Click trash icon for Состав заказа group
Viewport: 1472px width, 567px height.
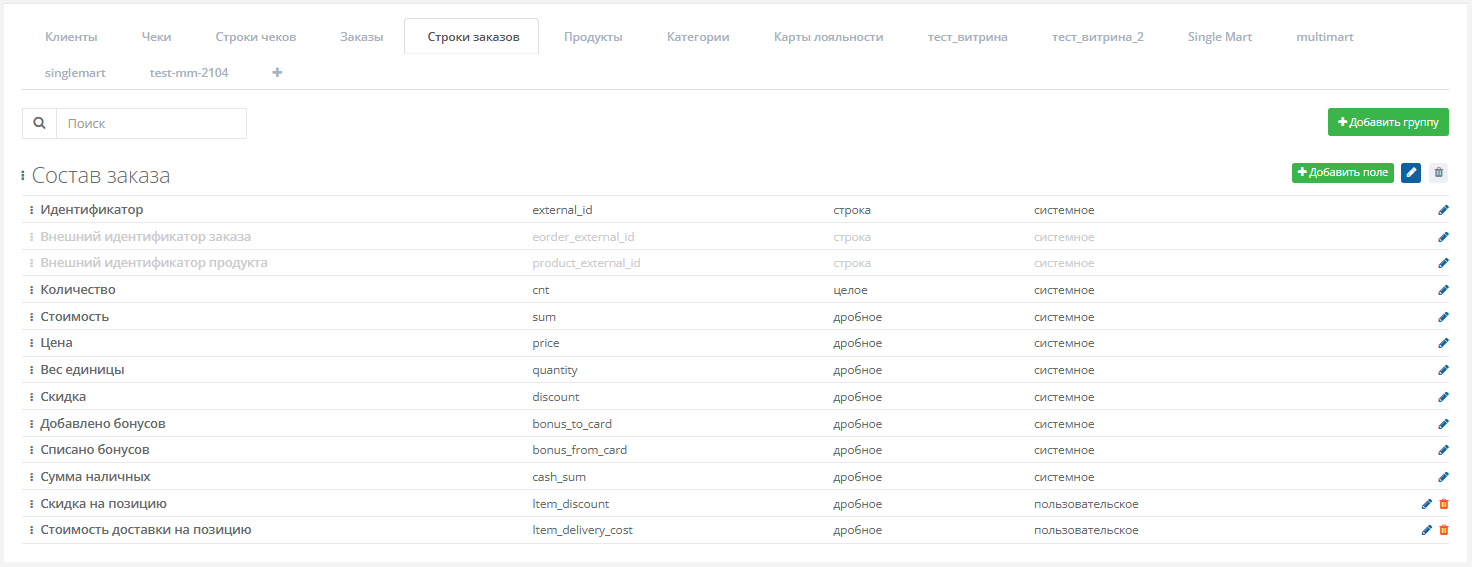point(1438,173)
